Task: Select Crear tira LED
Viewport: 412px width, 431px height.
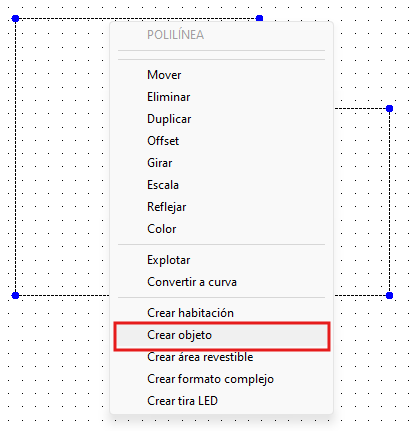Action: [221, 401]
